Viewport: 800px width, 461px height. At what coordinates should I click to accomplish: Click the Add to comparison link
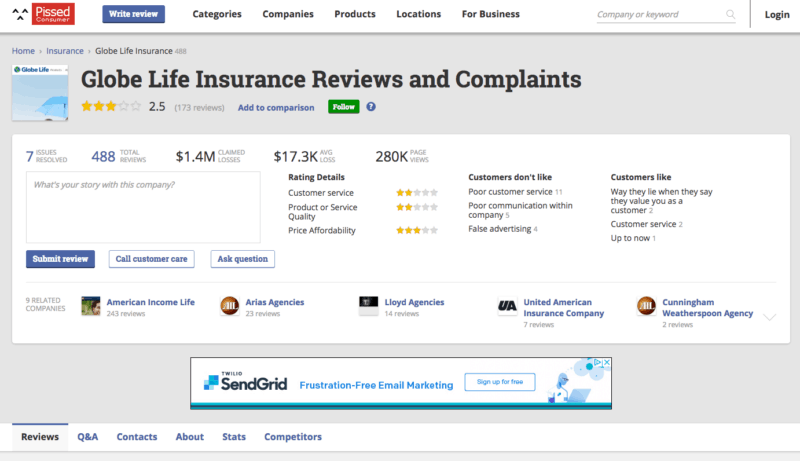point(276,108)
